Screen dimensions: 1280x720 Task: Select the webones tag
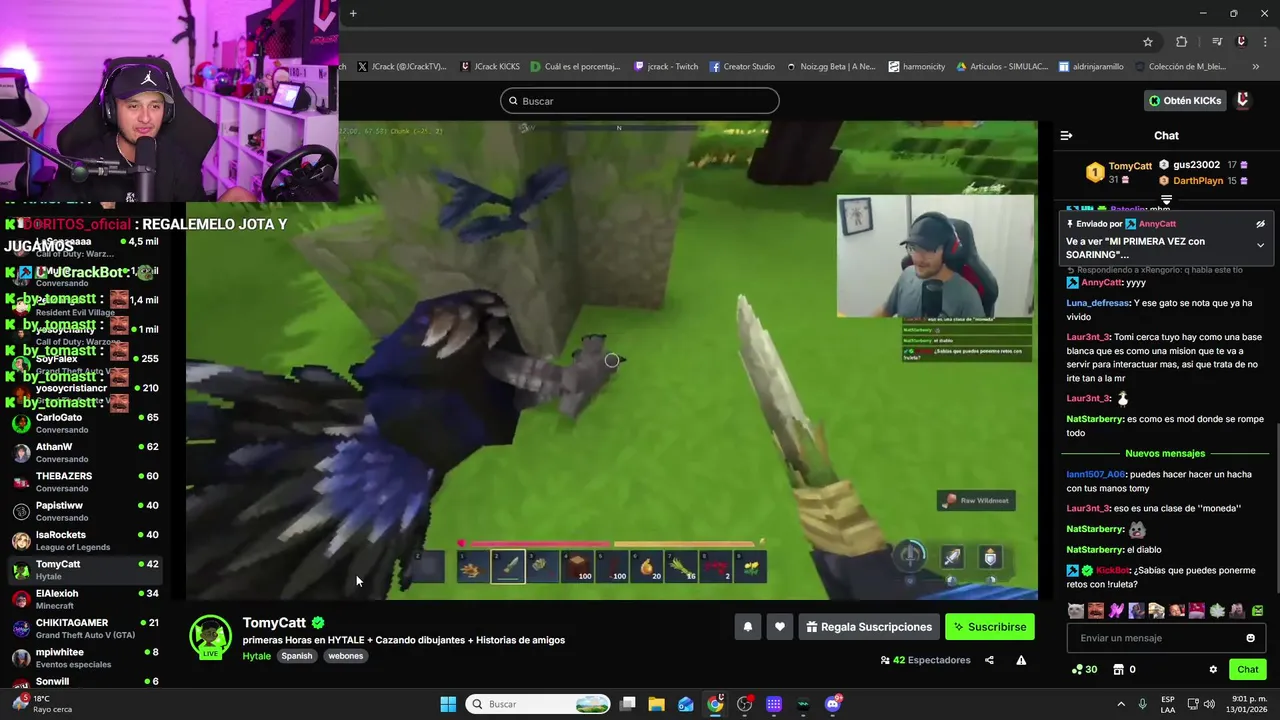point(346,656)
